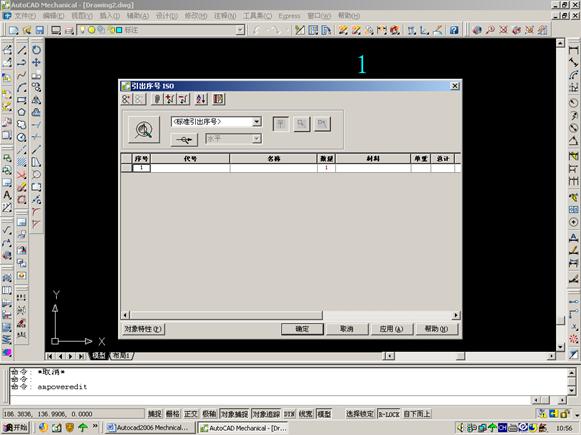
Task: Click the 对象特性 object properties button
Action: click(x=143, y=329)
